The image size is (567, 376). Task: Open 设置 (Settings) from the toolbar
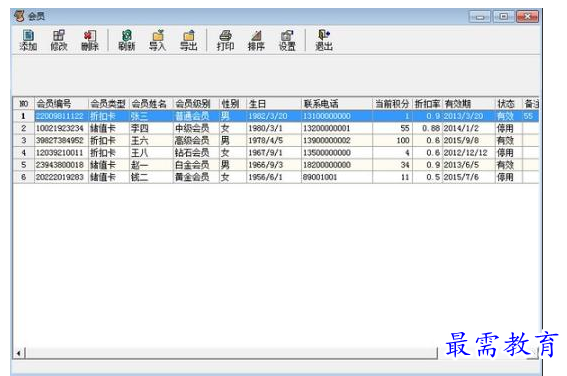[x=287, y=40]
